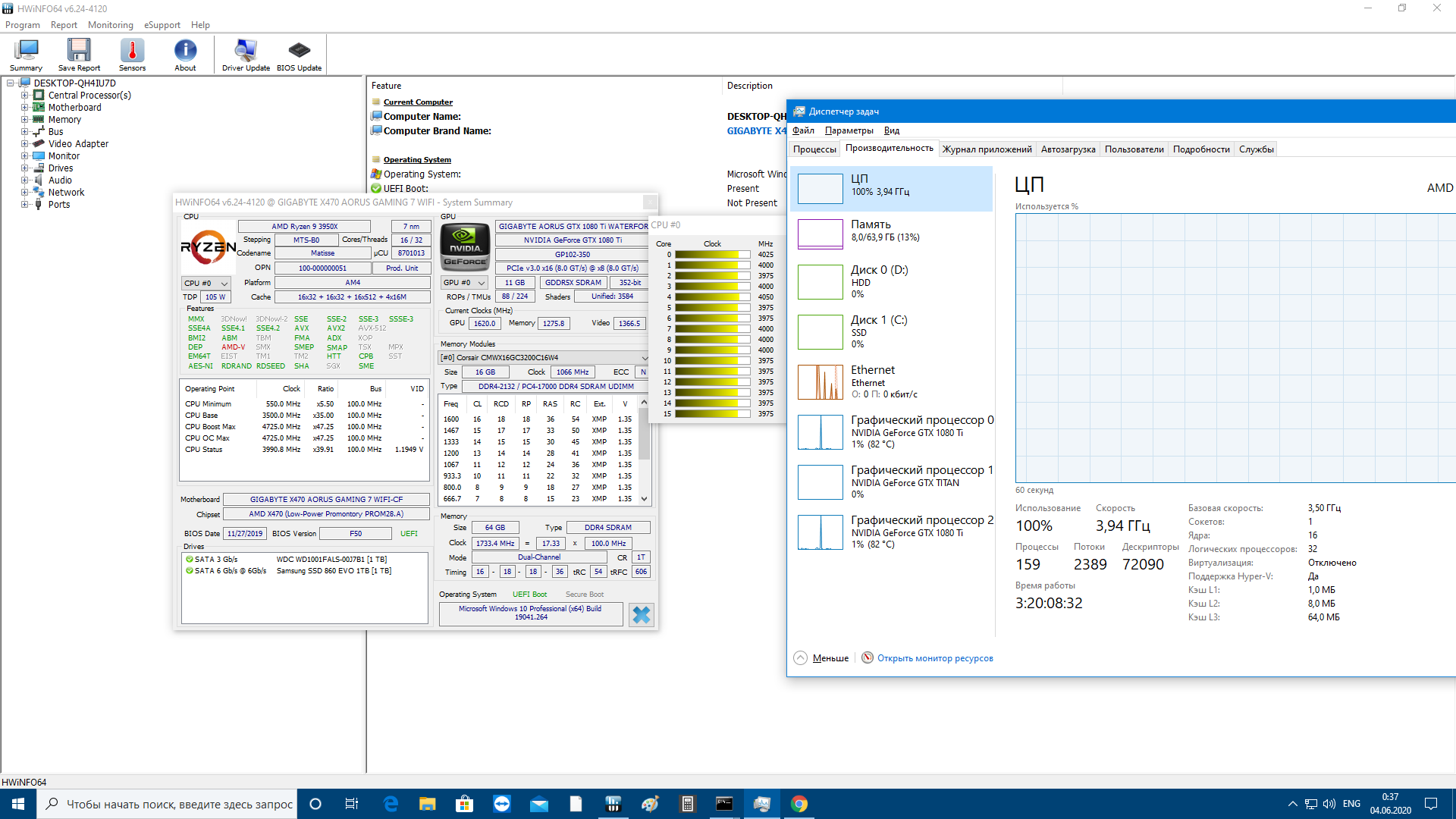Click the Microsoft Edge taskbar icon

391,804
